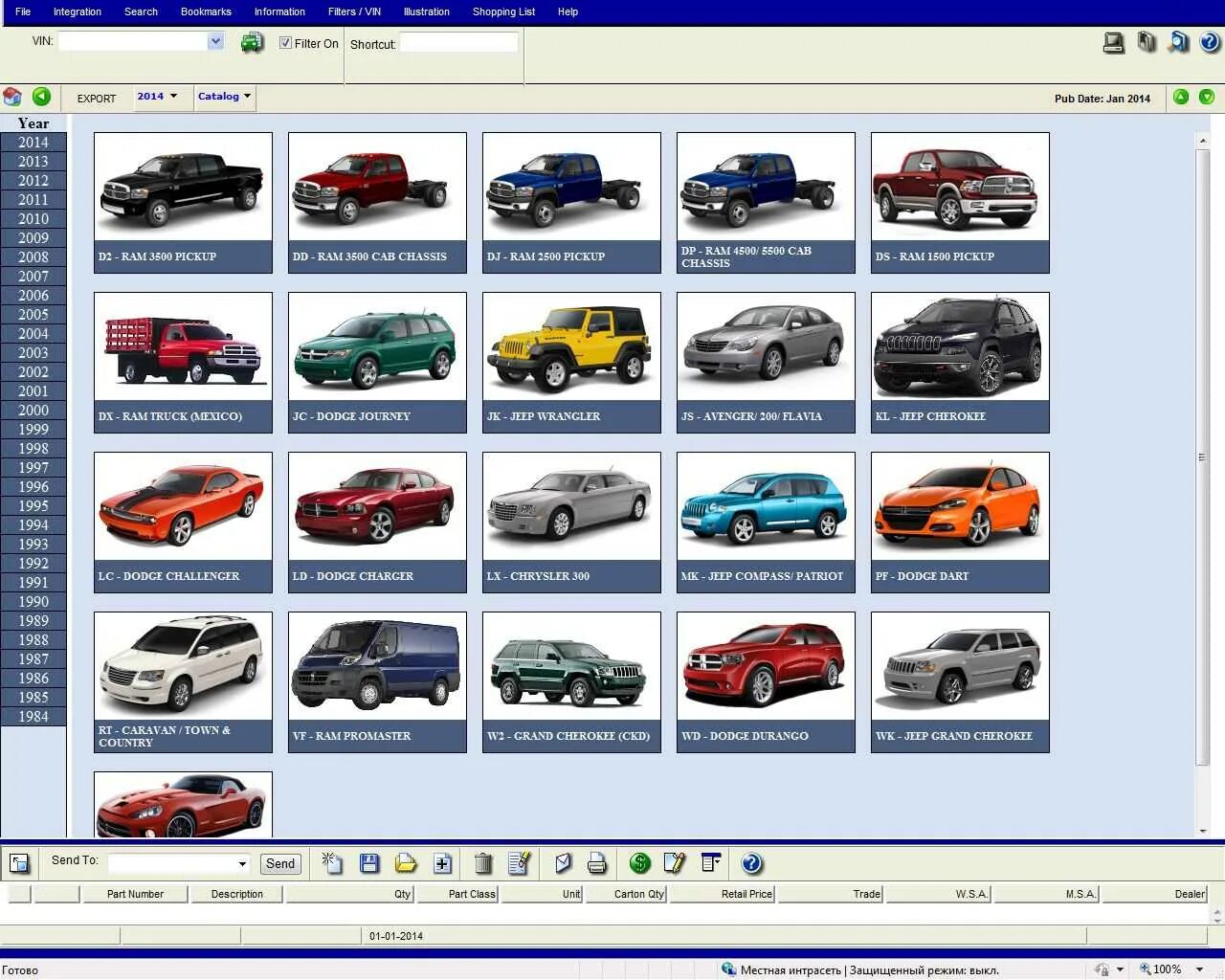The image size is (1225, 980).
Task: Click into the Shortcut input field
Action: (x=458, y=43)
